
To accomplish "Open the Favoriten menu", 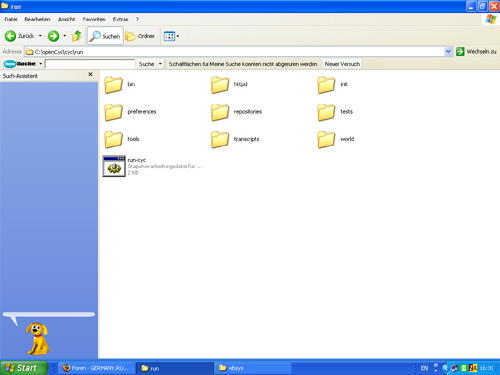I will (x=94, y=19).
